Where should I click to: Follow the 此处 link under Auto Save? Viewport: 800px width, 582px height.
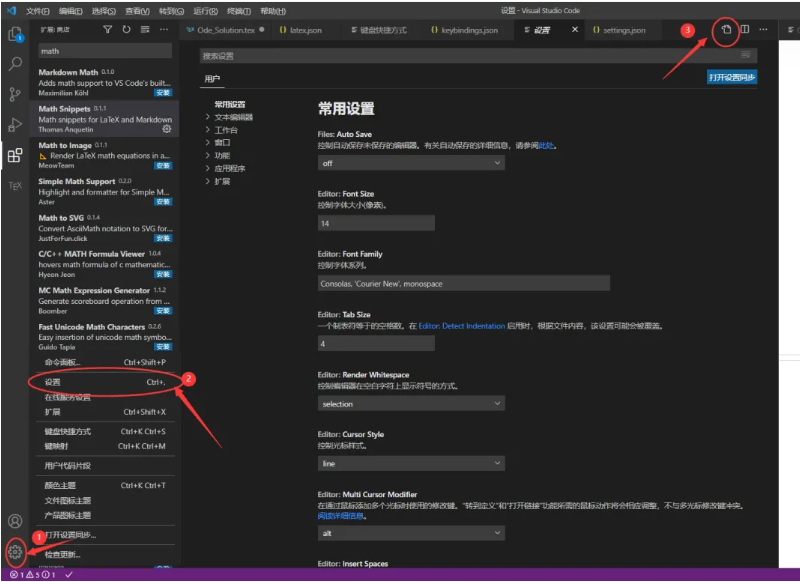click(546, 146)
